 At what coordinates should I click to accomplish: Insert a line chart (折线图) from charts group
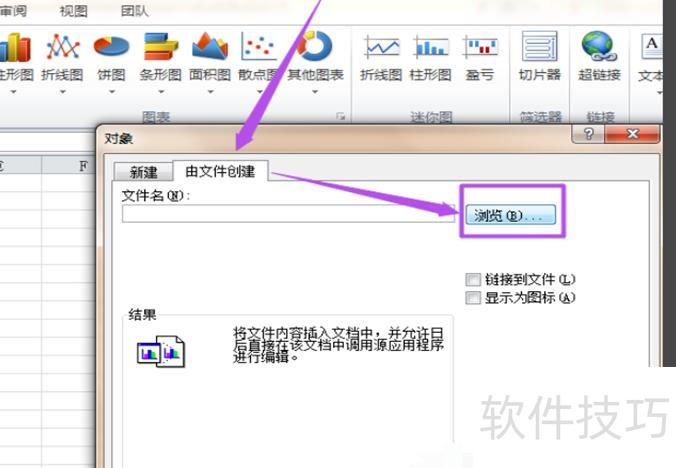pos(63,47)
